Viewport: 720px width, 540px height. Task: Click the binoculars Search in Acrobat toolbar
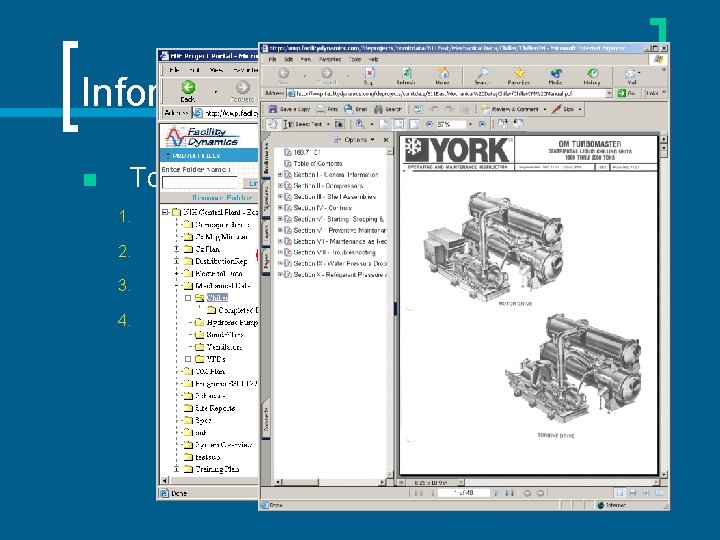pyautogui.click(x=388, y=109)
